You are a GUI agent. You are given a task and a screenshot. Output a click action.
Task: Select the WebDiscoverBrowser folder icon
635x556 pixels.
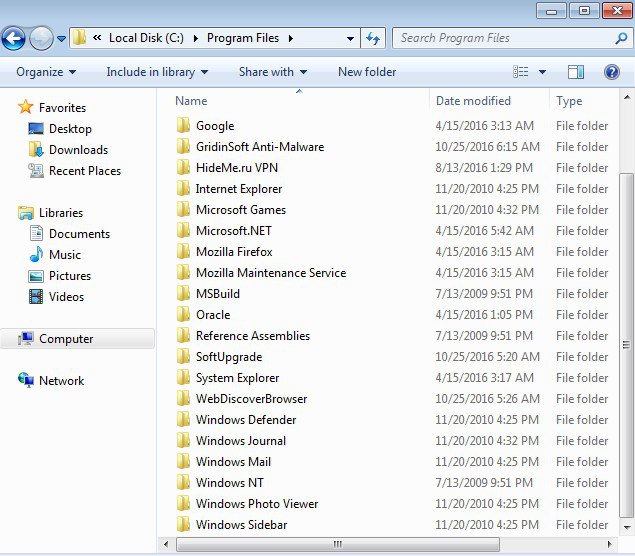click(183, 399)
